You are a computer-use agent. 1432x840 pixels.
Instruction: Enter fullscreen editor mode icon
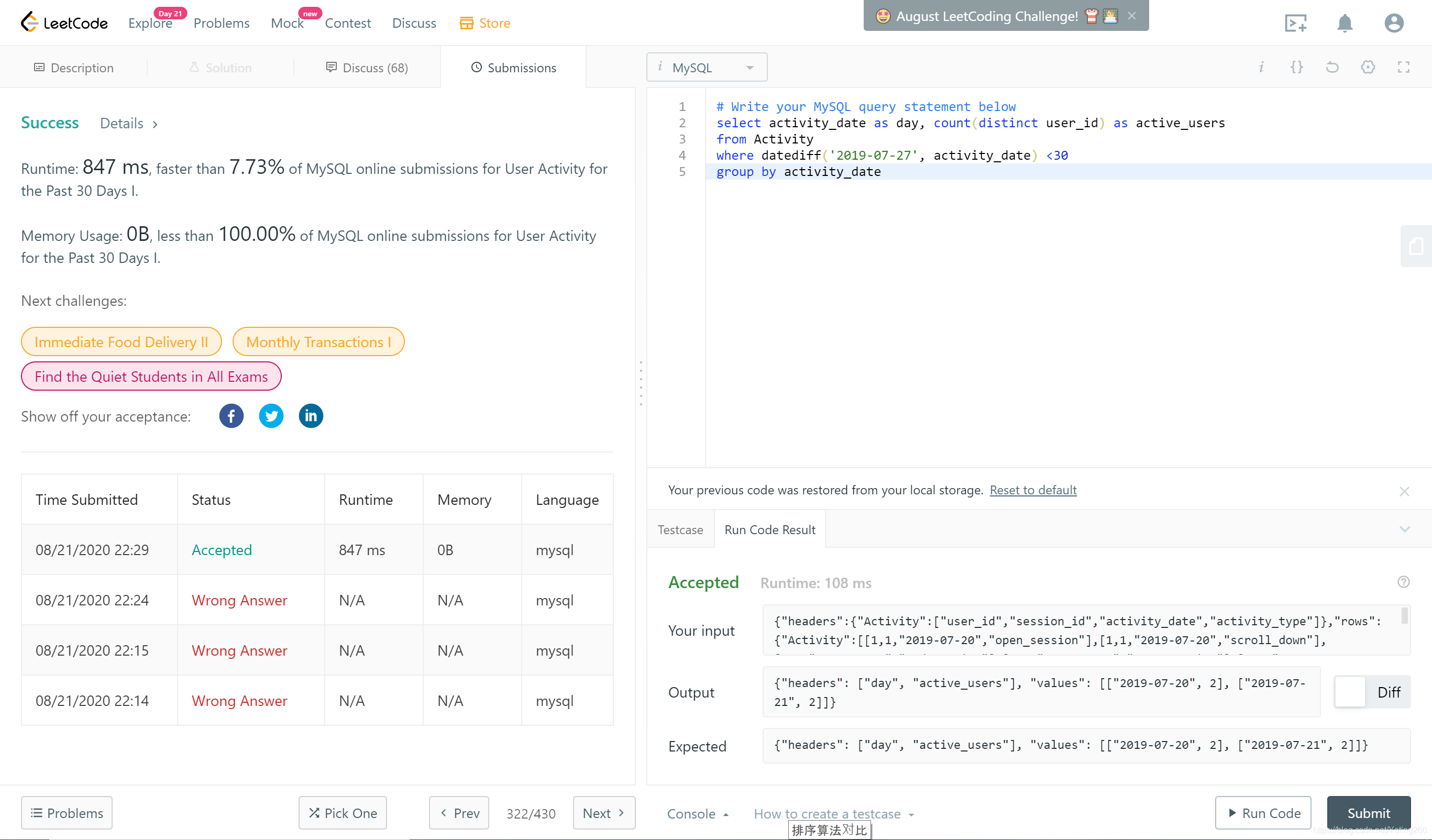point(1403,67)
